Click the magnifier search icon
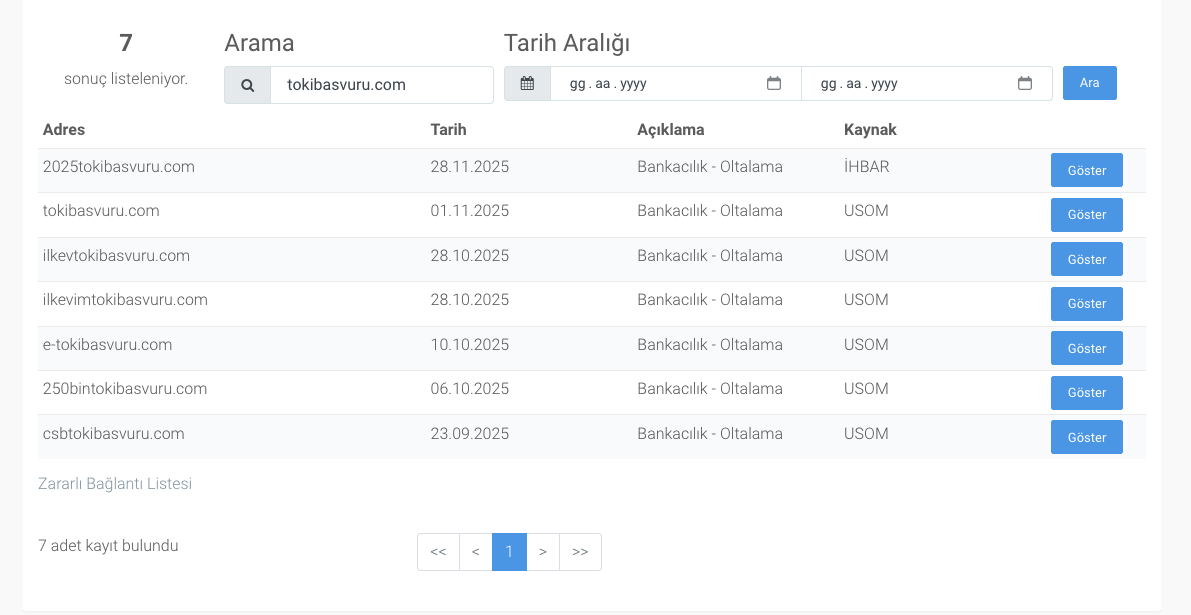 point(248,85)
